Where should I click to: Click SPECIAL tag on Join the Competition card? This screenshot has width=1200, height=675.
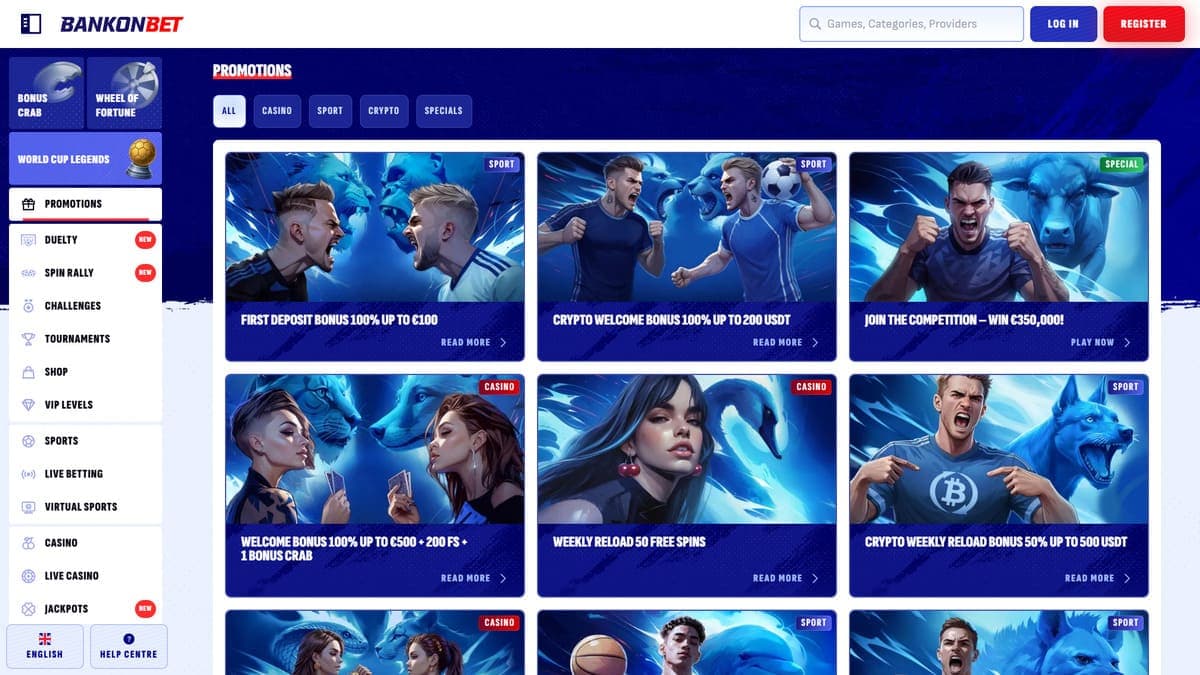point(1121,164)
